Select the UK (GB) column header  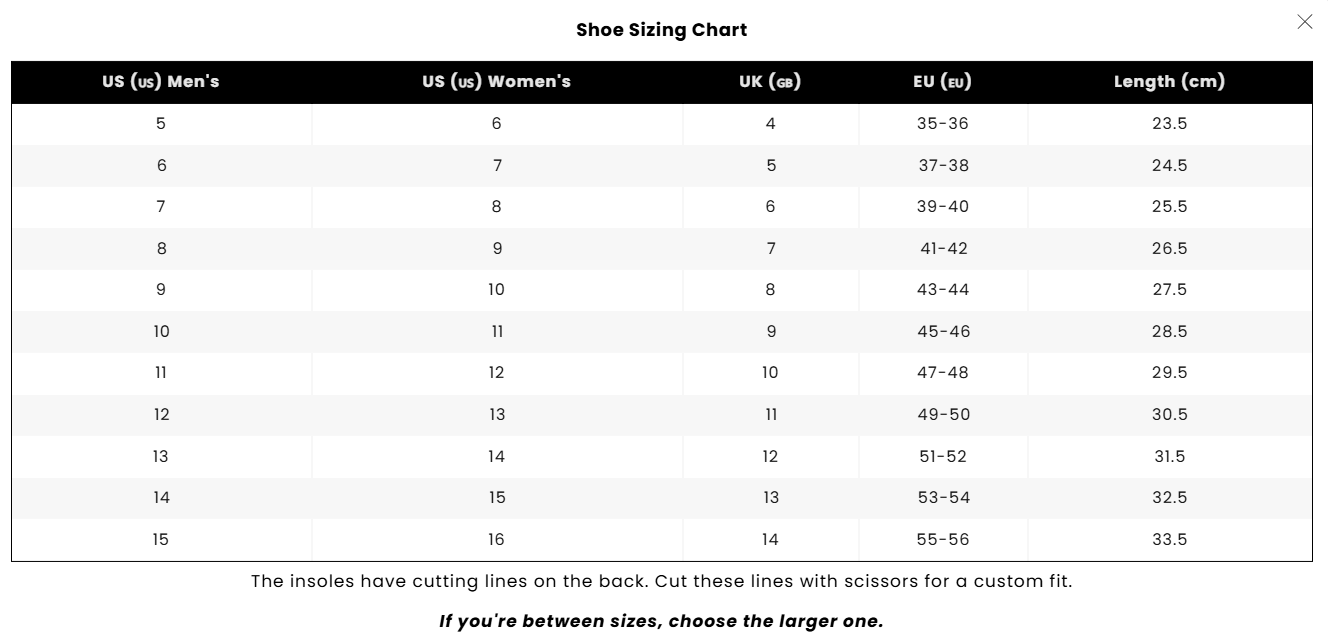click(x=770, y=82)
